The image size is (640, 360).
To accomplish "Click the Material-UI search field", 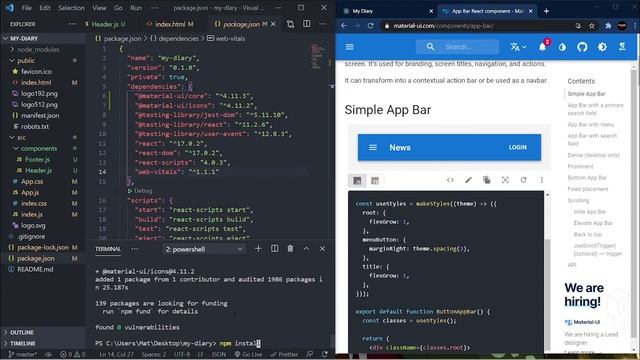I will pyautogui.click(x=458, y=47).
